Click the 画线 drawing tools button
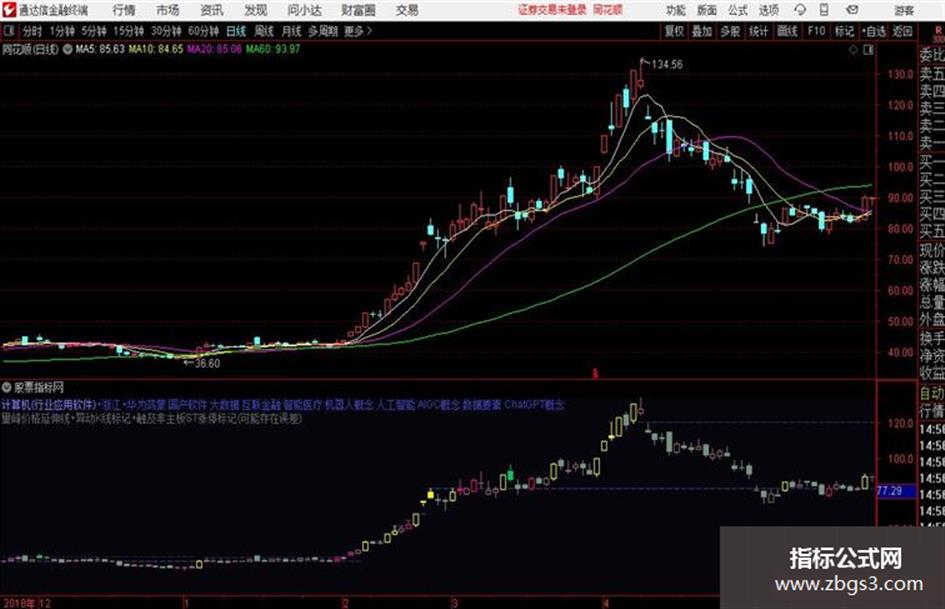The height and width of the screenshot is (609, 945). (x=787, y=31)
